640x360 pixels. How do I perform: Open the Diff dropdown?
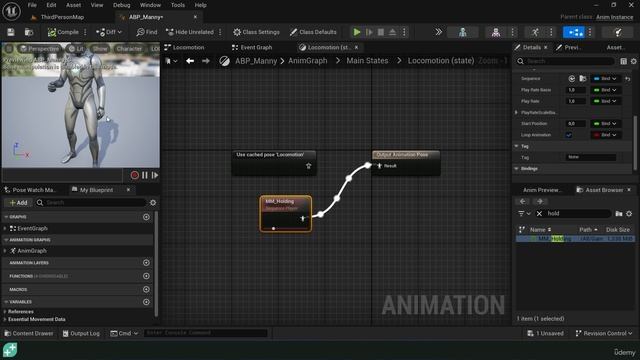[x=109, y=32]
